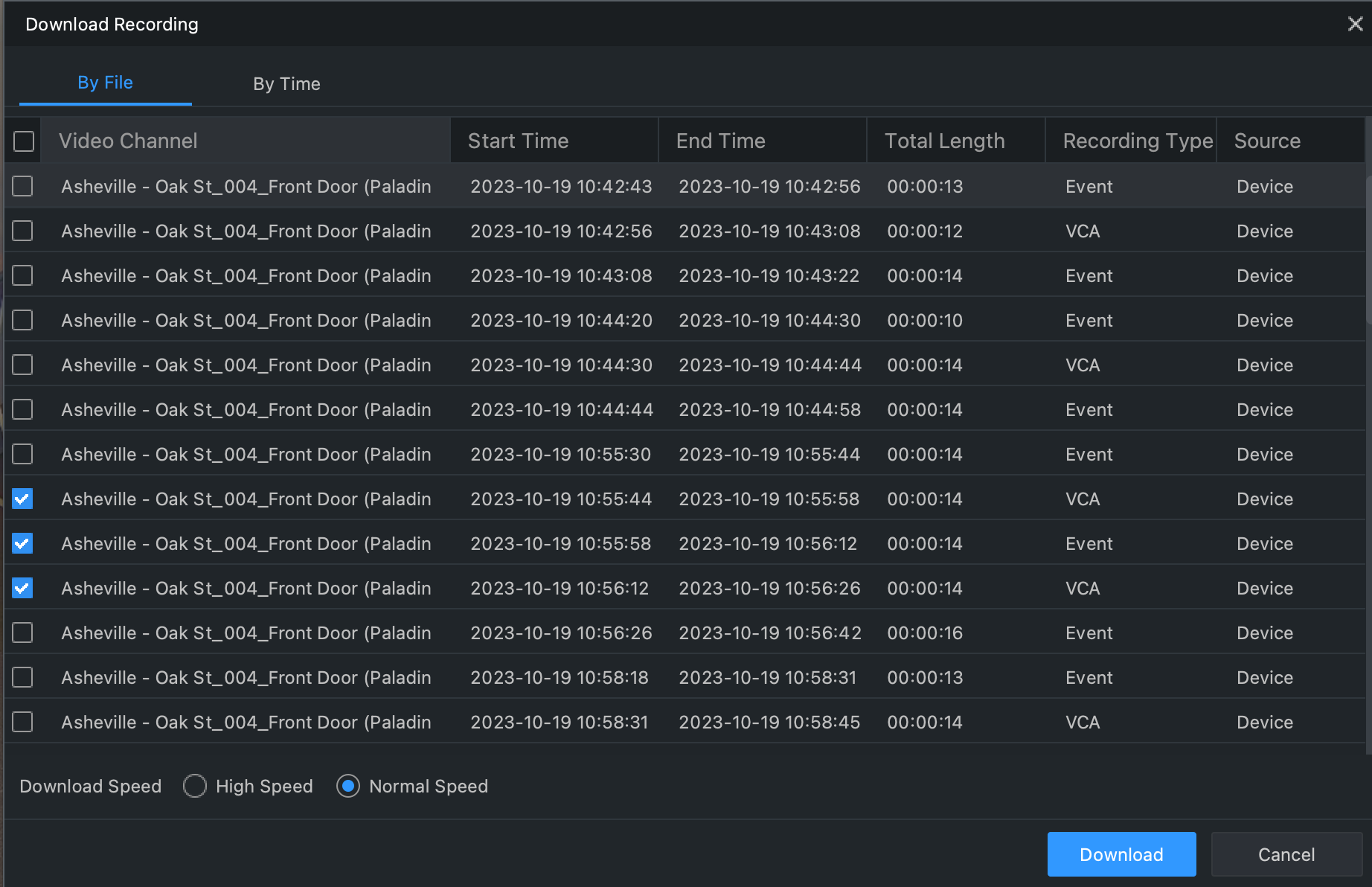The width and height of the screenshot is (1372, 887).
Task: Close the Download Recording dialog
Action: pos(1355,24)
